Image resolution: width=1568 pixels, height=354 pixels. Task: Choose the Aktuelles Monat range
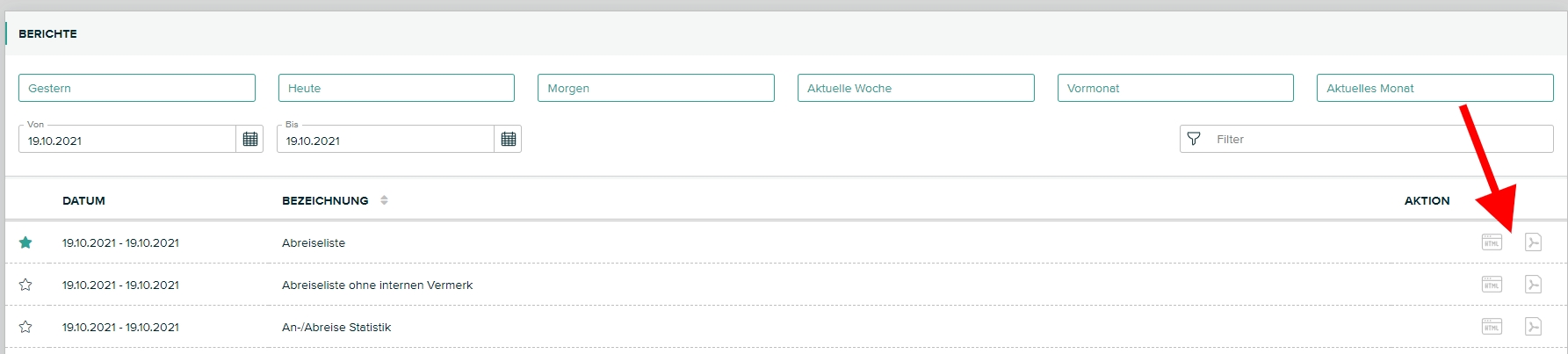click(1434, 88)
